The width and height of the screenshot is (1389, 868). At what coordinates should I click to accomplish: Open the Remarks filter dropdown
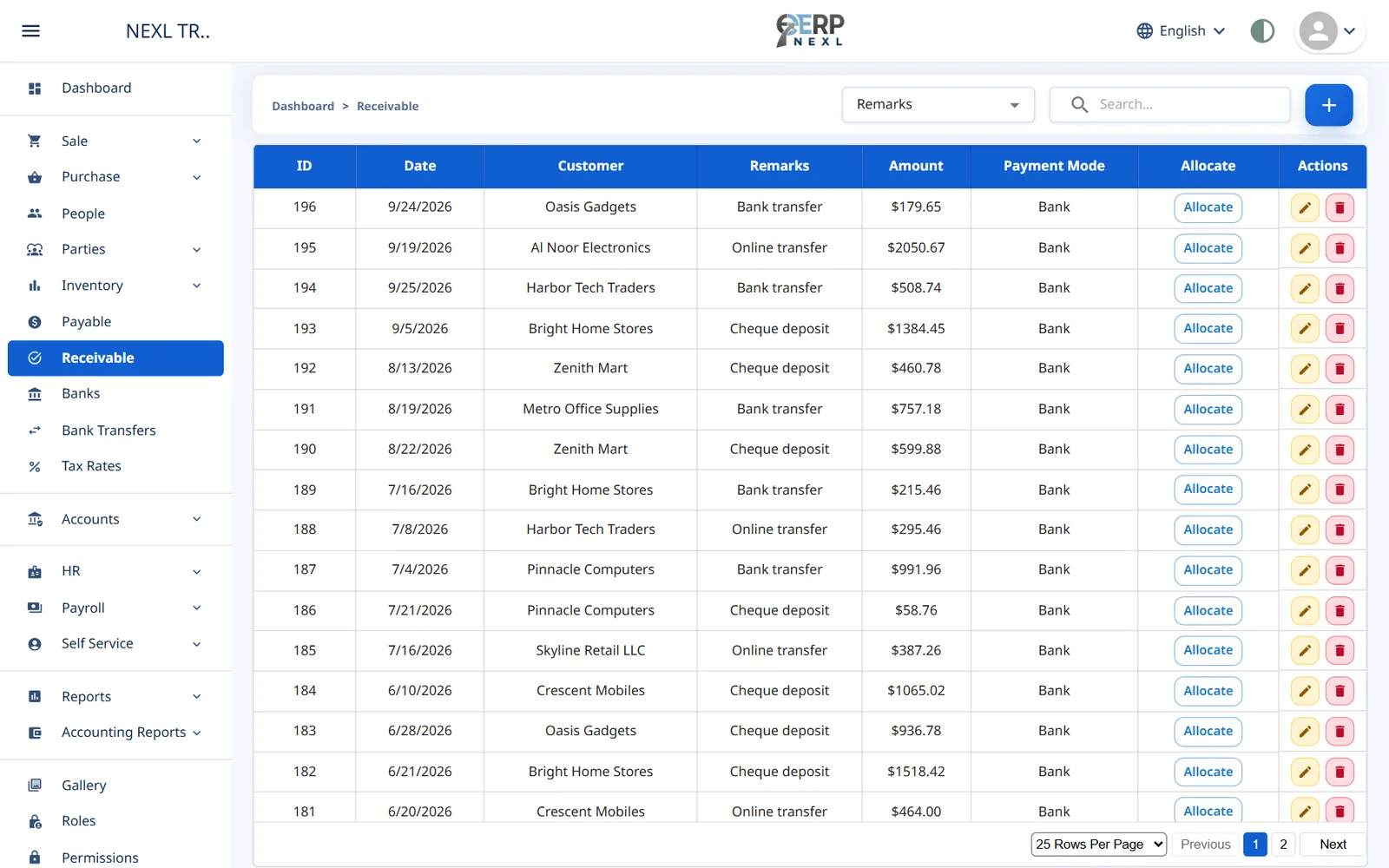coord(938,105)
